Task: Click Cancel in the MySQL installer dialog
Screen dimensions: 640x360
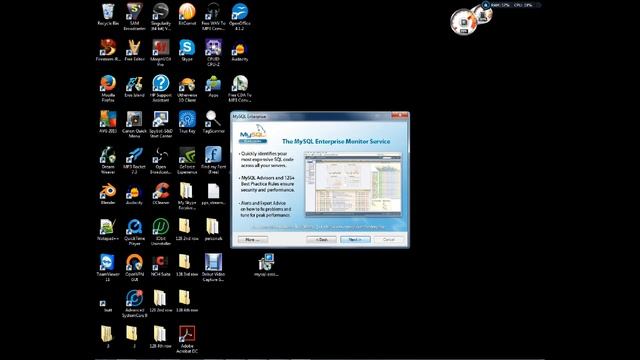Action: [389, 240]
